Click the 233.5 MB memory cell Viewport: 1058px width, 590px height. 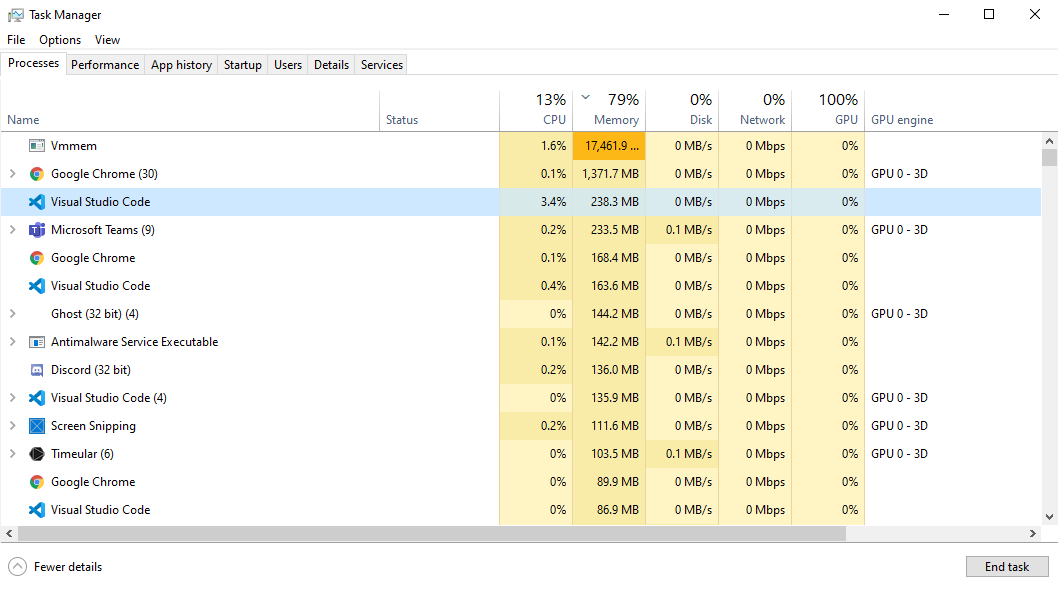click(609, 230)
